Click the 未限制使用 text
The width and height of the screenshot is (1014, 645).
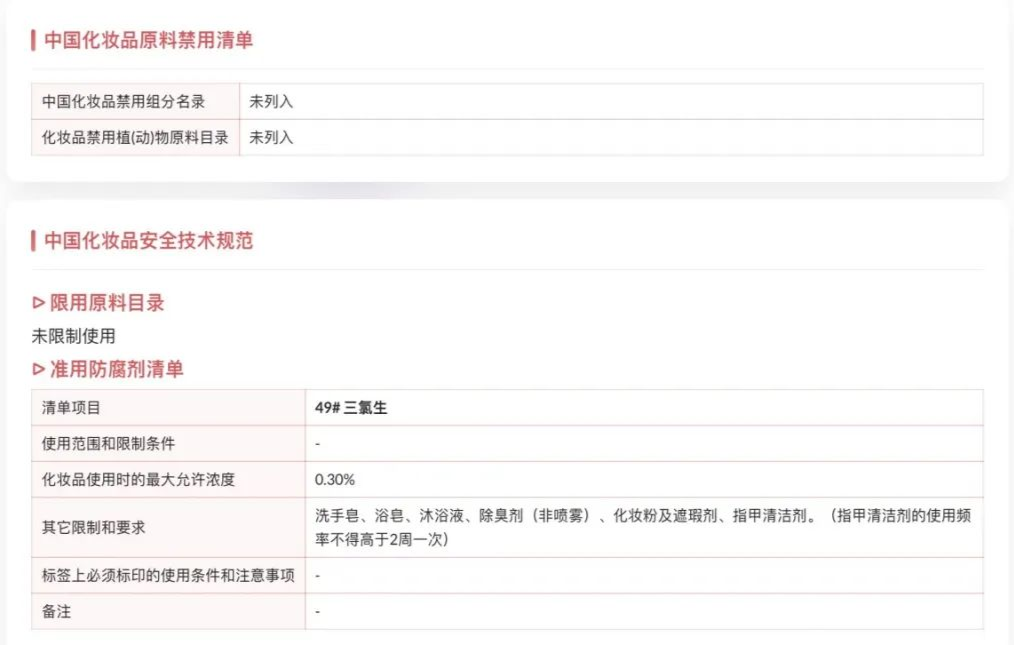[73, 336]
